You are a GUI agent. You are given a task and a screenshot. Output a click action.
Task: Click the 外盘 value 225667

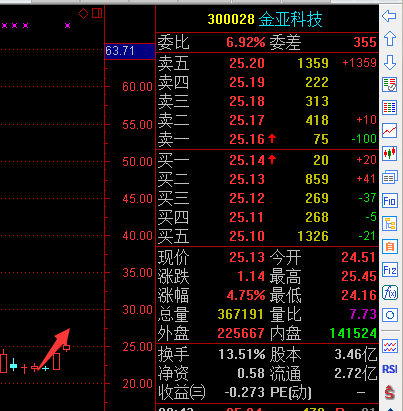[241, 333]
